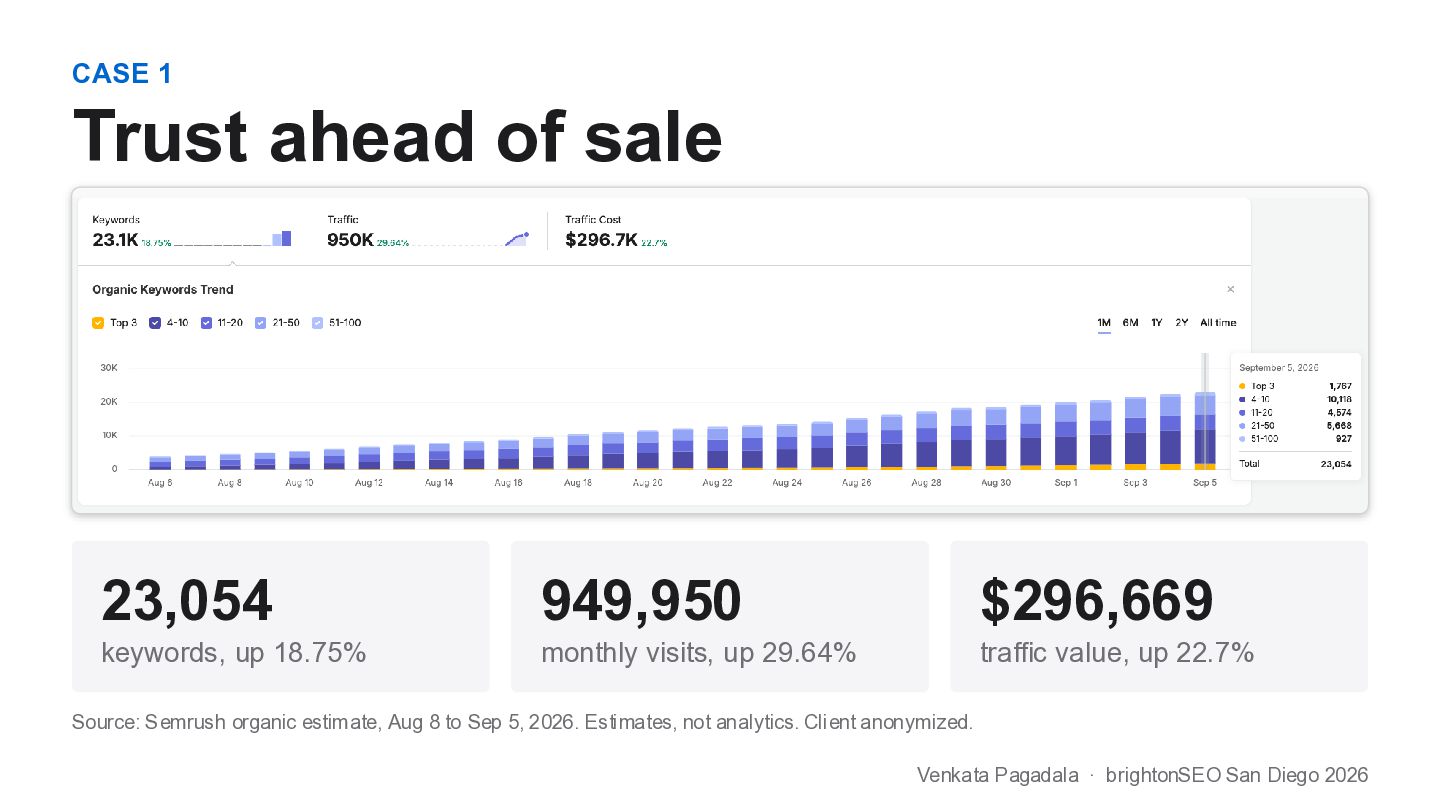Close the Organic Keywords Trend panel
The image size is (1440, 811).
(x=1230, y=289)
